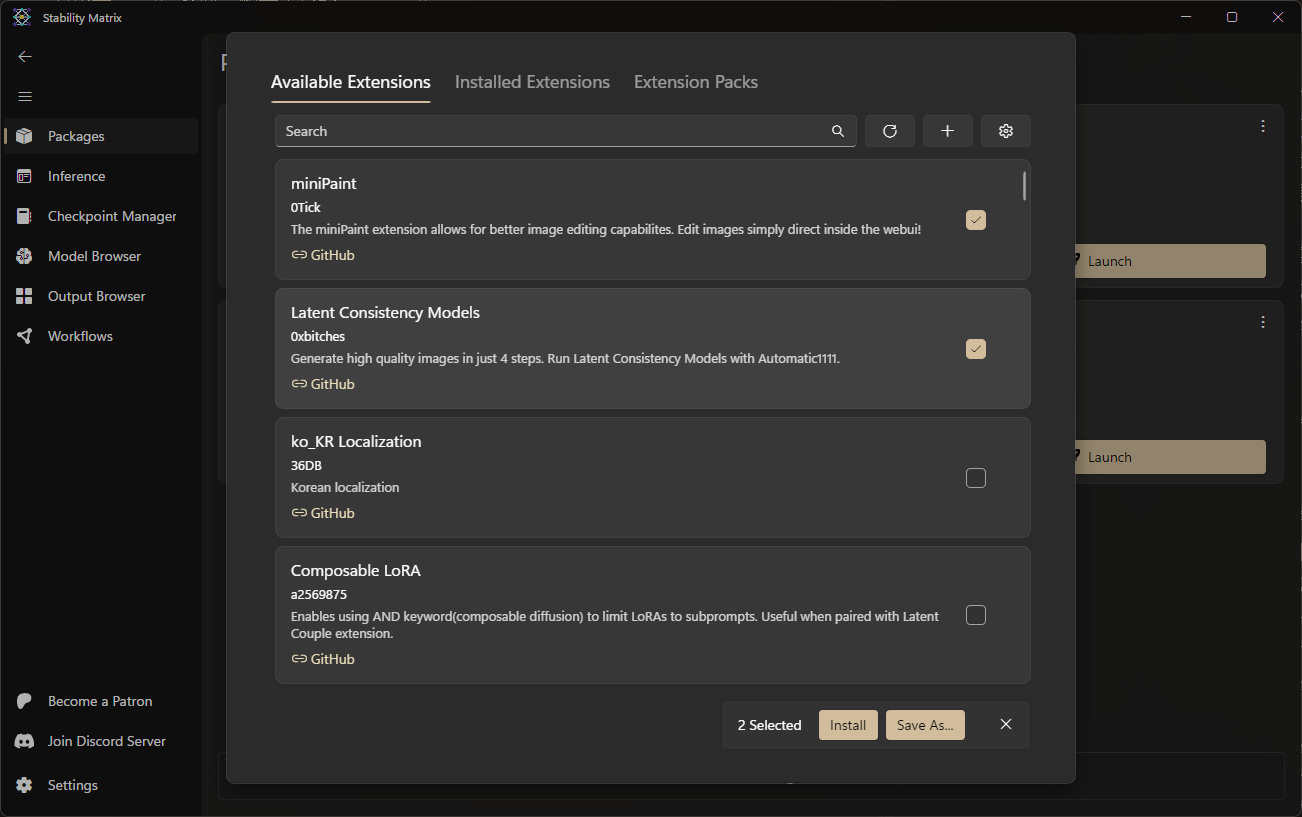Click the ko_KR Localization title
Image resolution: width=1302 pixels, height=817 pixels.
356,442
